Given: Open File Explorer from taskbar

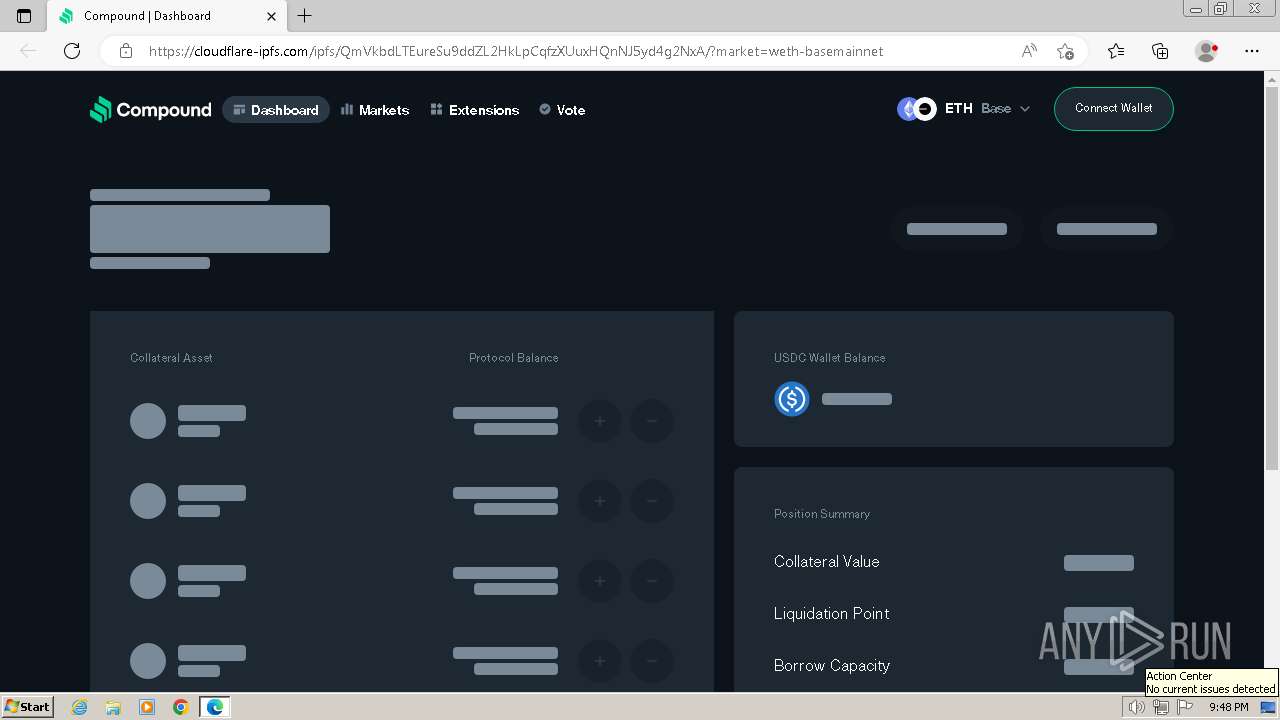Looking at the screenshot, I should [113, 707].
